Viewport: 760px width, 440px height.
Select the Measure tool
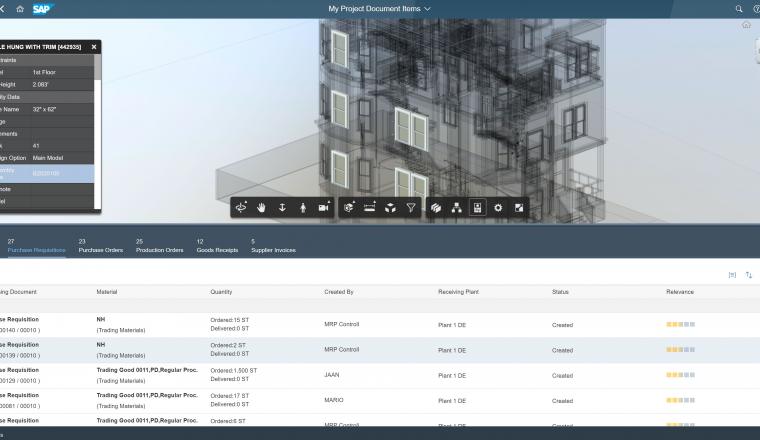click(x=370, y=208)
